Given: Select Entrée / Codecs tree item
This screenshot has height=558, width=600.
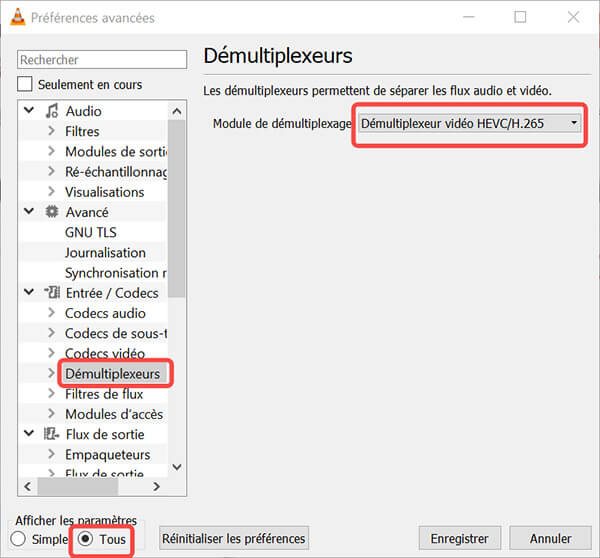Looking at the screenshot, I should [112, 293].
